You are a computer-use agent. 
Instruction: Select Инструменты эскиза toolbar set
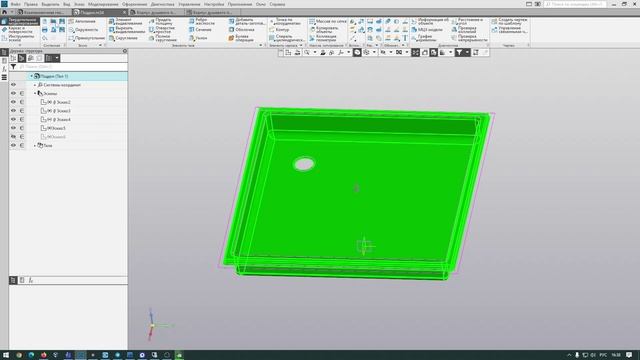(x=20, y=38)
